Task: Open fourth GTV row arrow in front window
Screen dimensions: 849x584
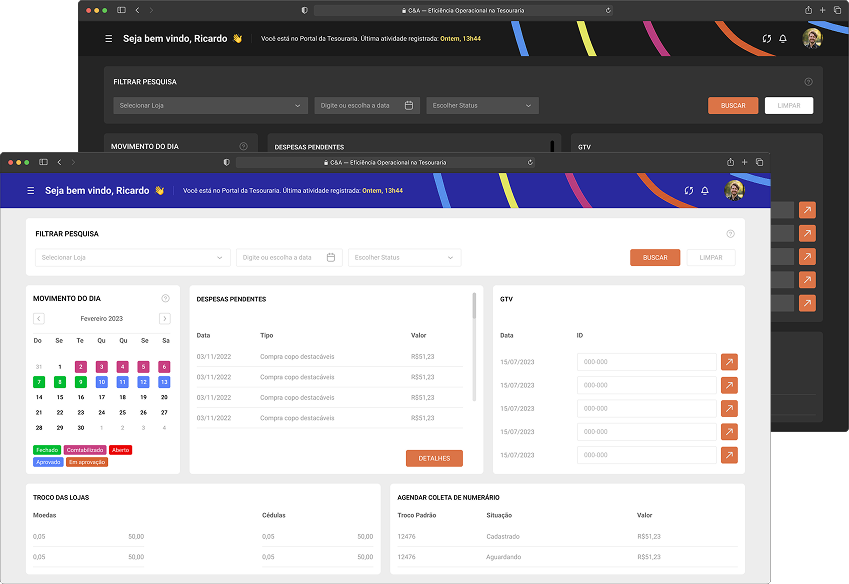Action: tap(729, 432)
